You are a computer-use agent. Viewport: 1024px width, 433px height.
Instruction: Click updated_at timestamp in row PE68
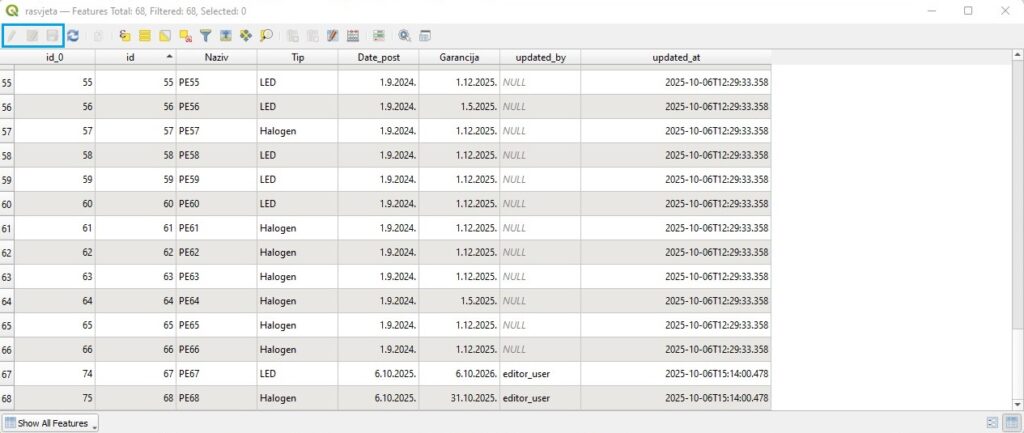pyautogui.click(x=676, y=398)
